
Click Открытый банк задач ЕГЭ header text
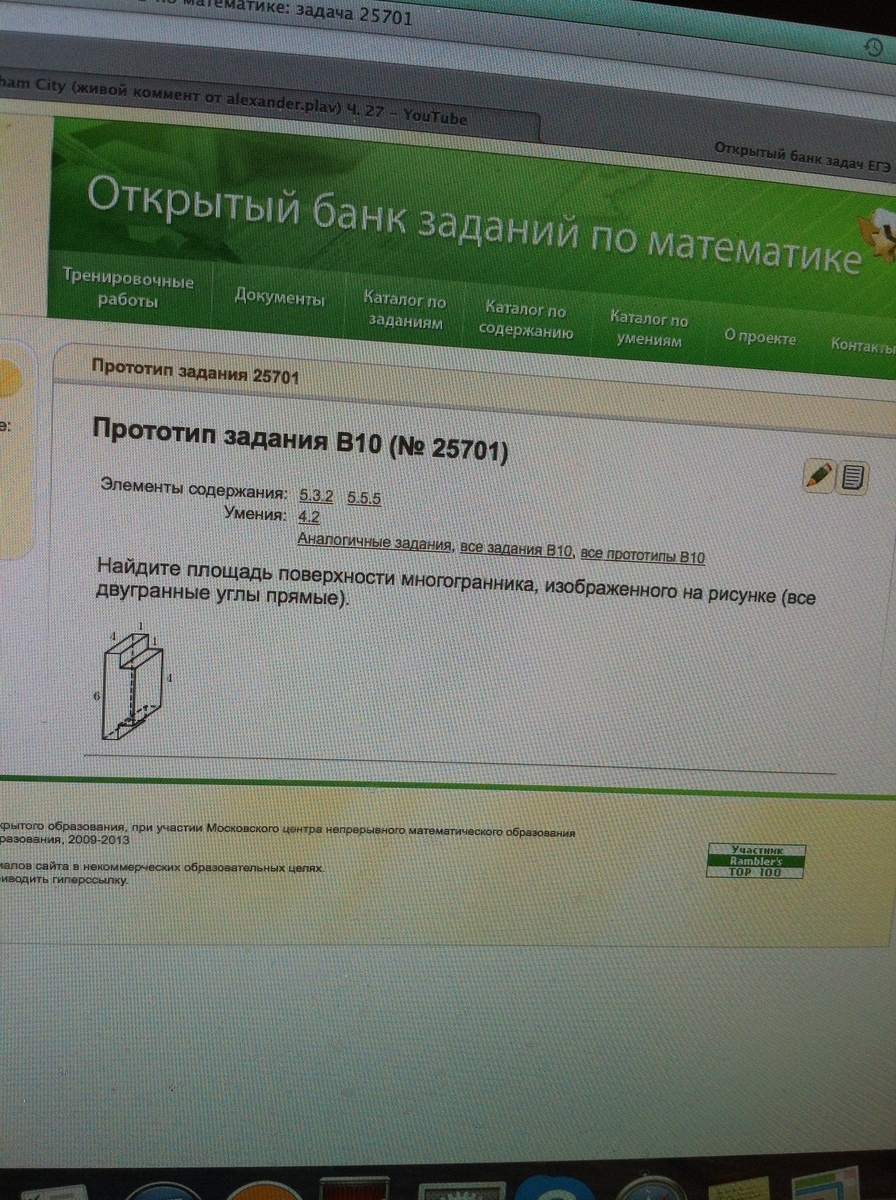804,156
